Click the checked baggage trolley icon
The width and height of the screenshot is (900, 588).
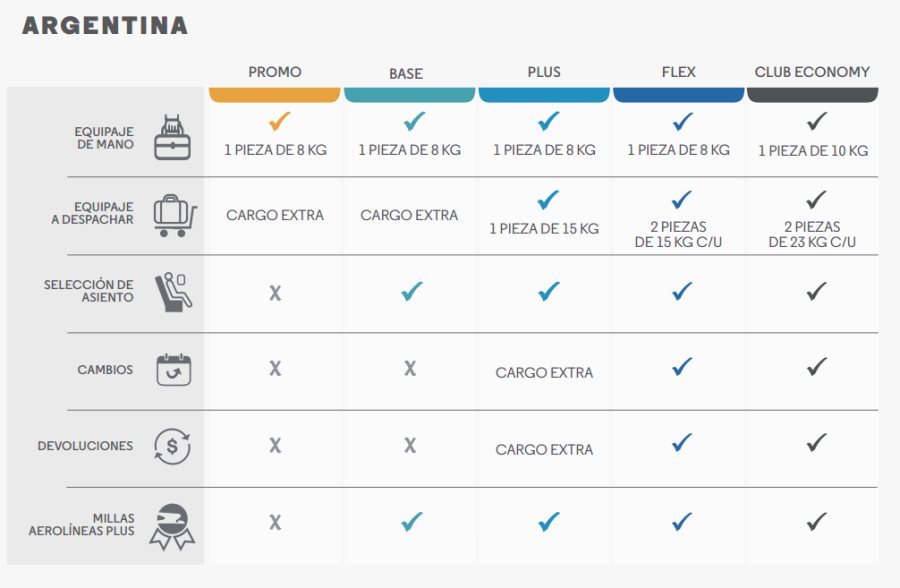tap(175, 215)
